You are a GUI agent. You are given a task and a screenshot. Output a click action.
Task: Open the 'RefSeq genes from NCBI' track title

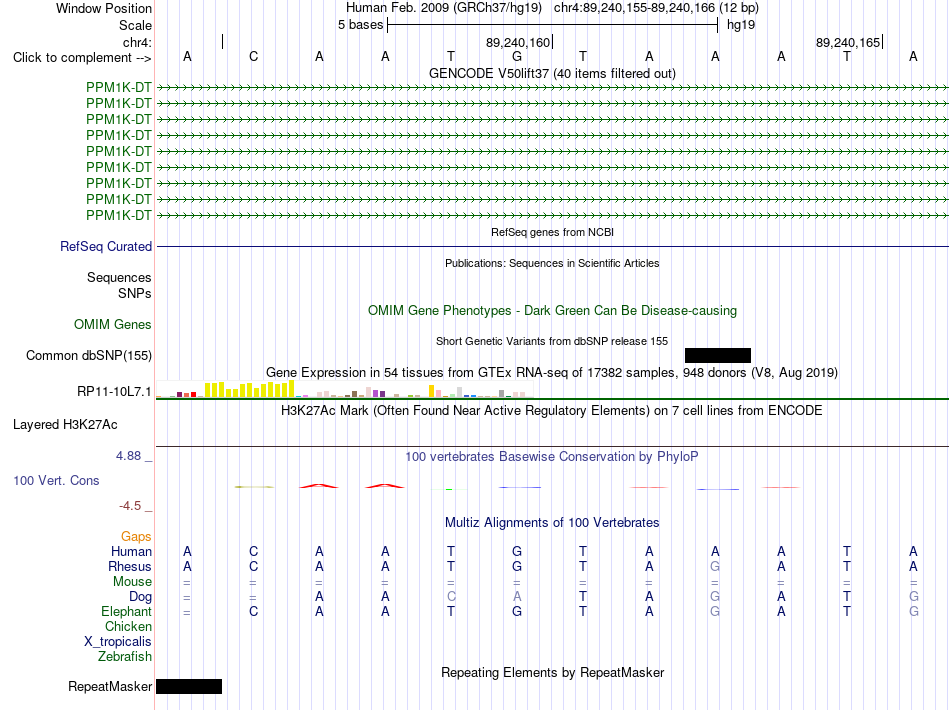pos(552,232)
